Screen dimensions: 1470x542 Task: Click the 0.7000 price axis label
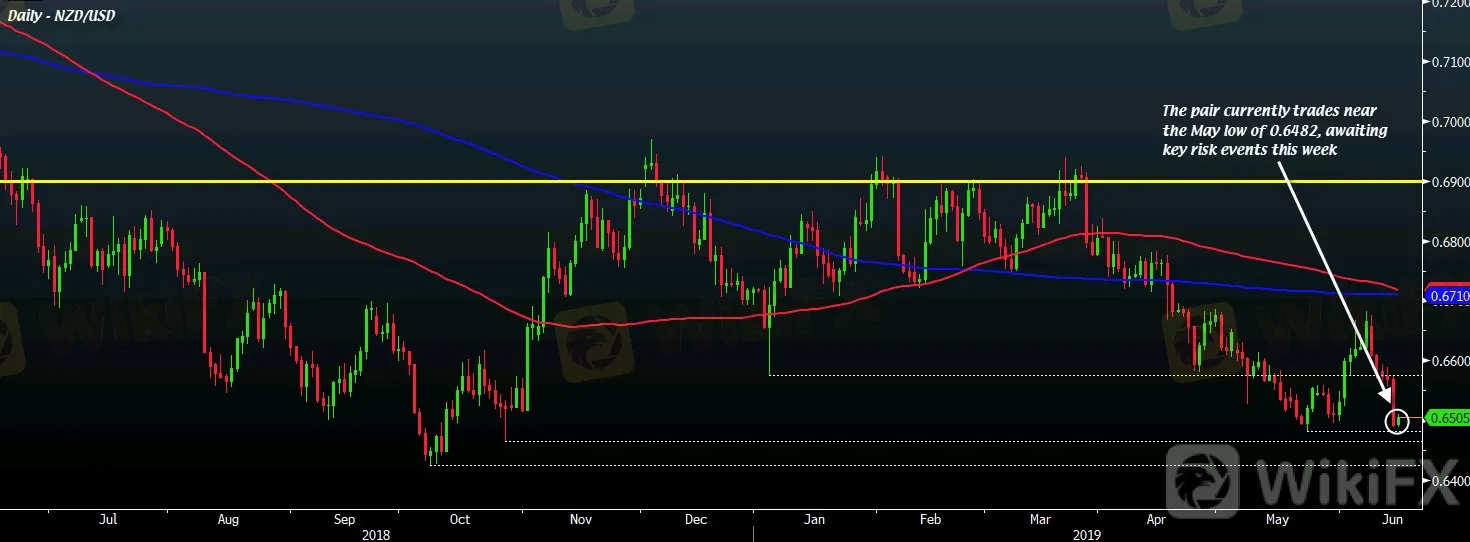[x=1451, y=122]
